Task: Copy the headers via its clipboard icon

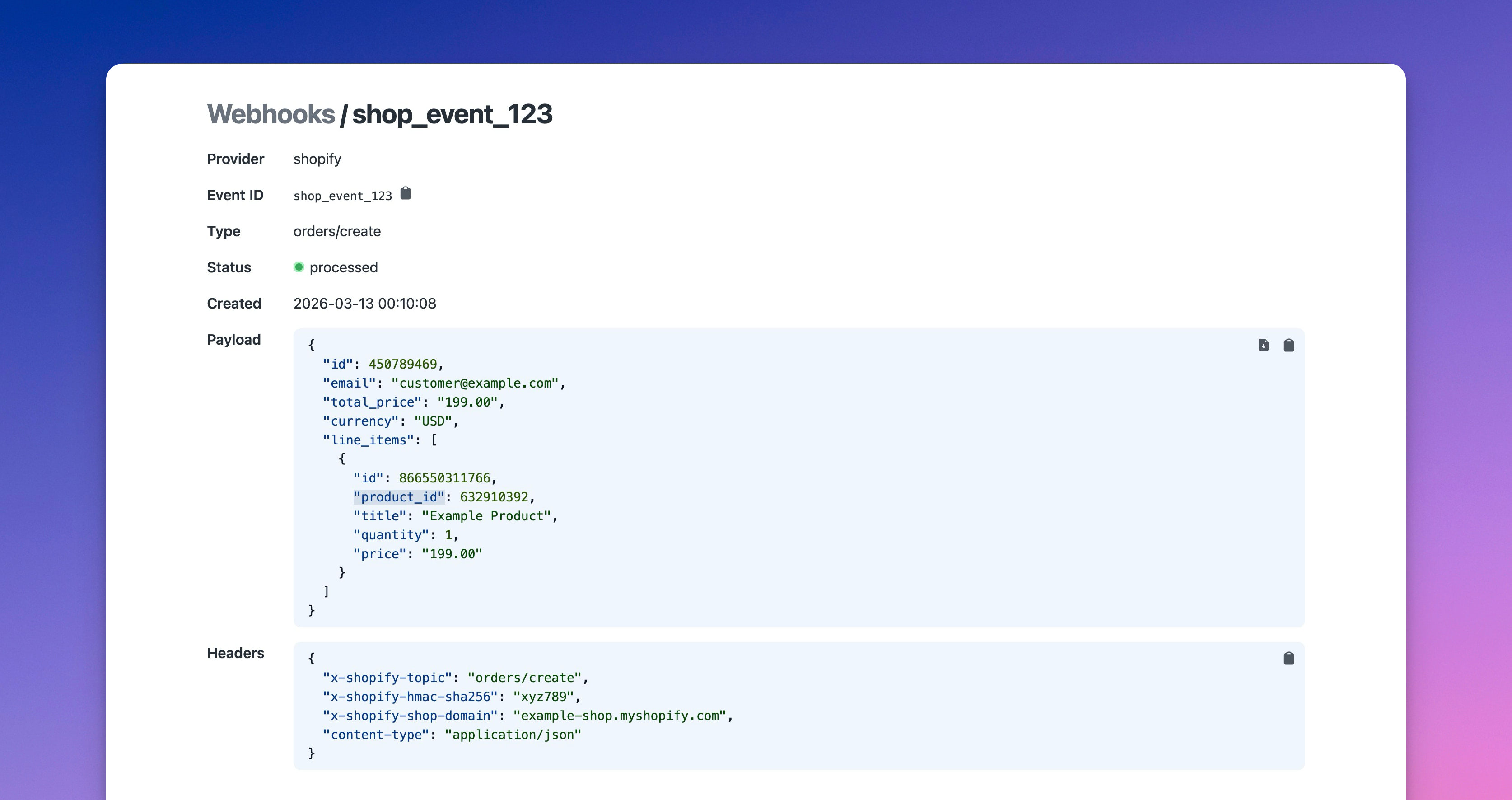Action: pyautogui.click(x=1289, y=659)
